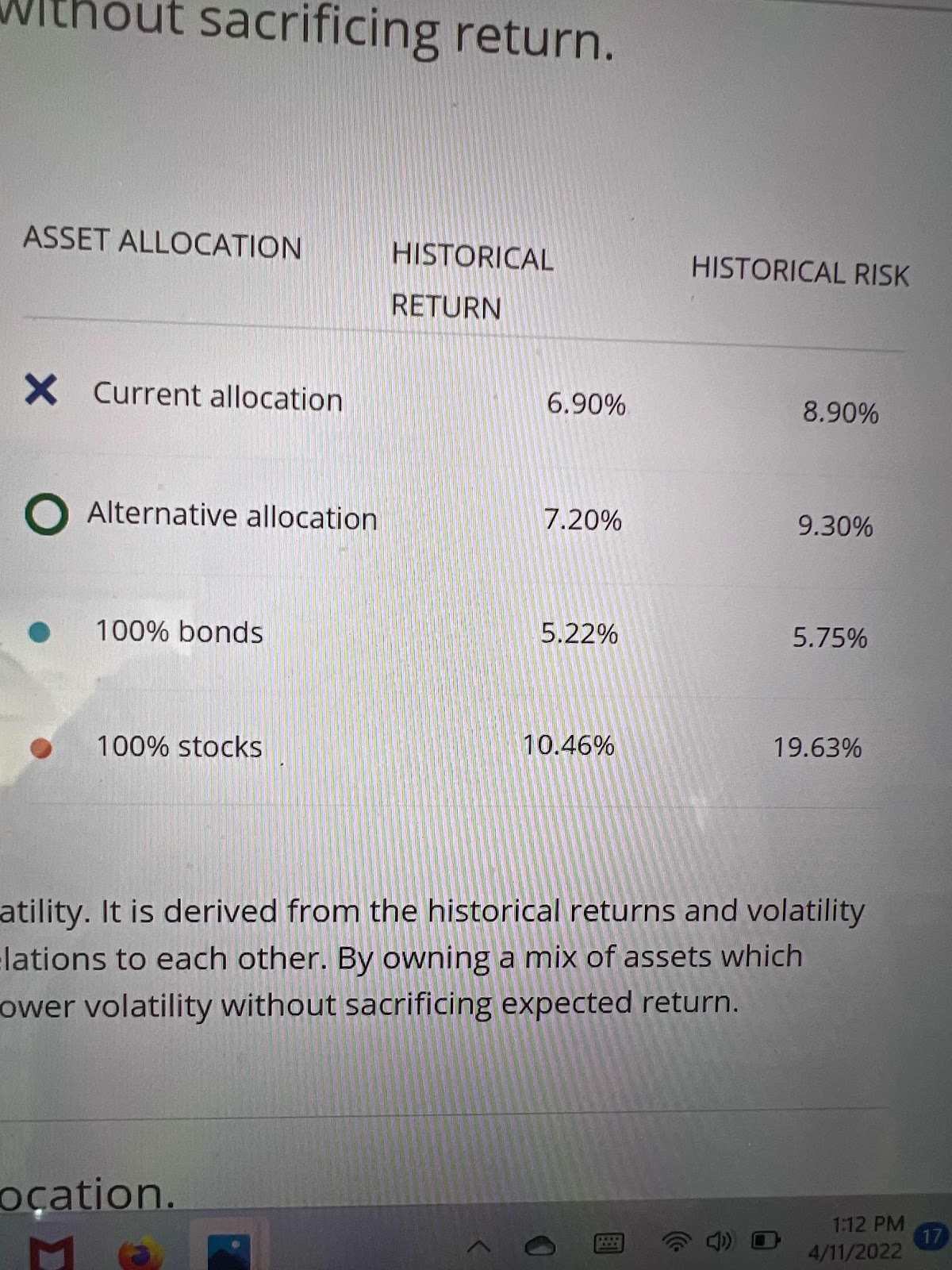The height and width of the screenshot is (1270, 952).
Task: Open the Photos app in taskbar
Action: (229, 1253)
